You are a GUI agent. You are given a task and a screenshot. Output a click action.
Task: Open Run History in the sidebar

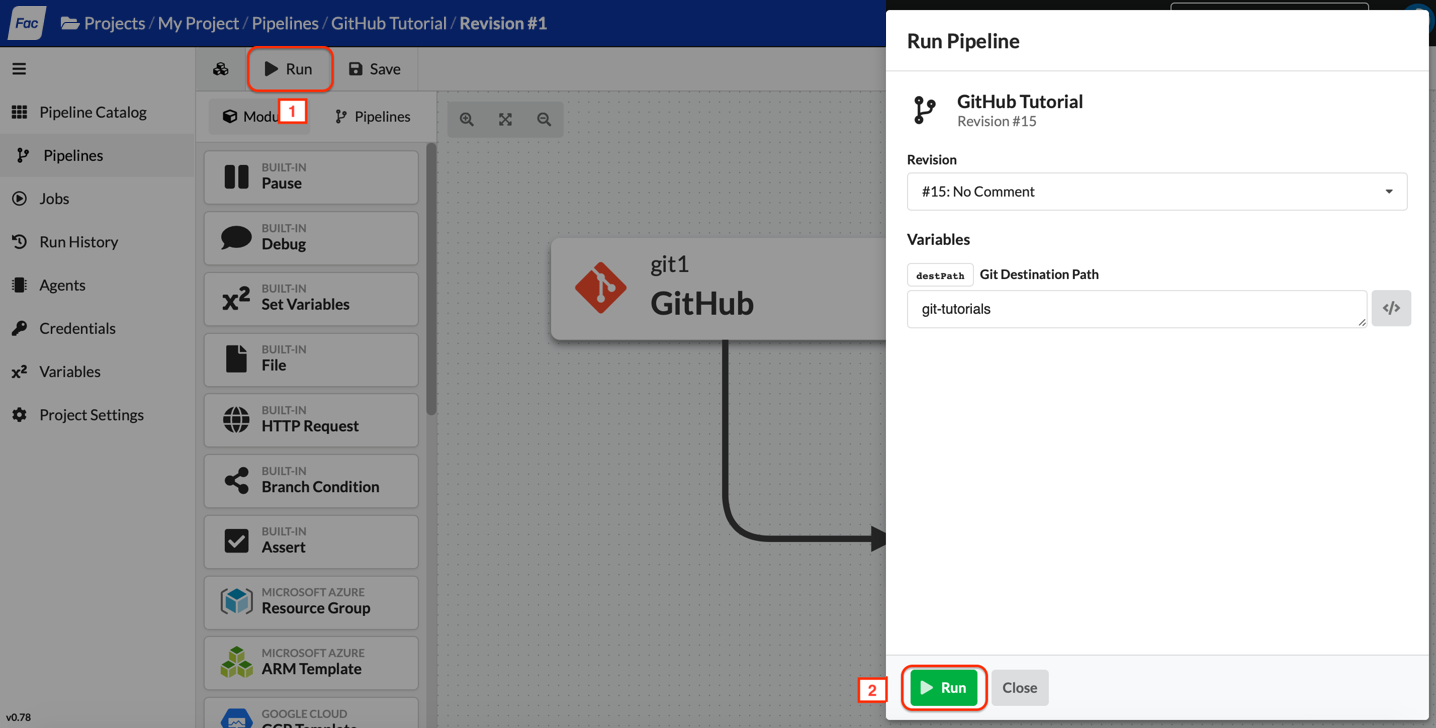click(78, 242)
